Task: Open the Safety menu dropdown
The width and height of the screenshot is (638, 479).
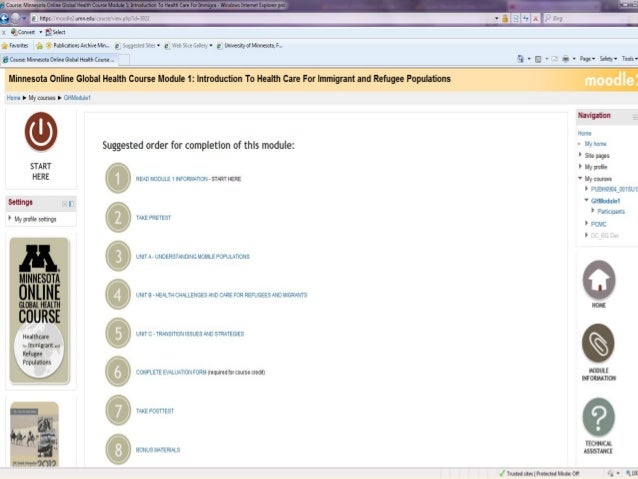Action: tap(608, 59)
